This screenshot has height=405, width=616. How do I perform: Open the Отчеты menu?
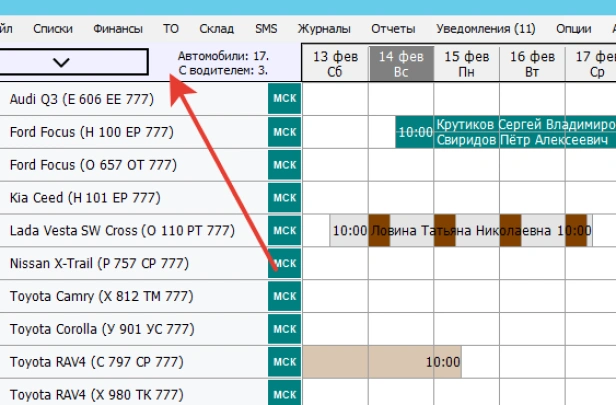(x=392, y=29)
